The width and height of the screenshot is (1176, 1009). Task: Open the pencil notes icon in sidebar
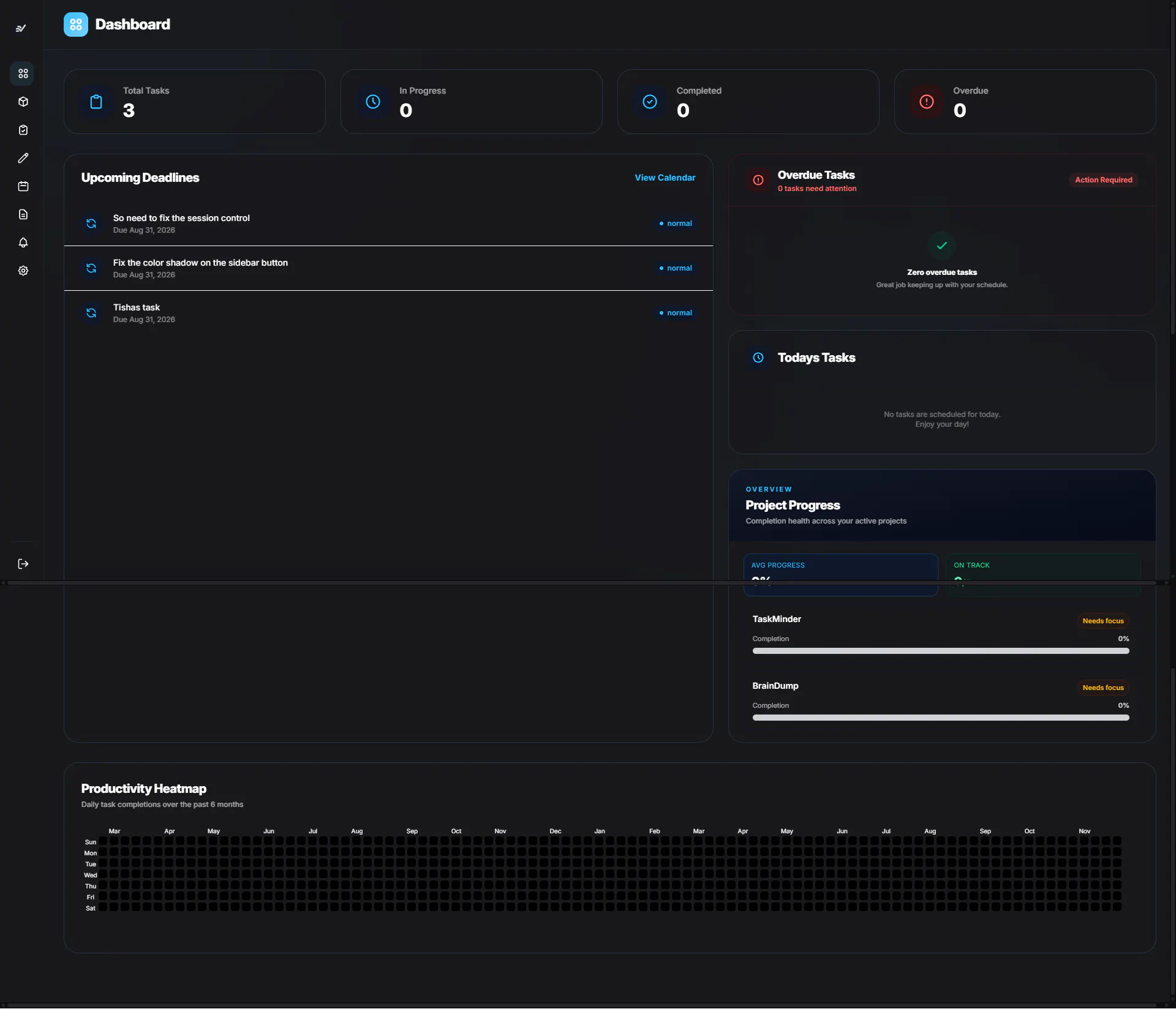coord(23,158)
